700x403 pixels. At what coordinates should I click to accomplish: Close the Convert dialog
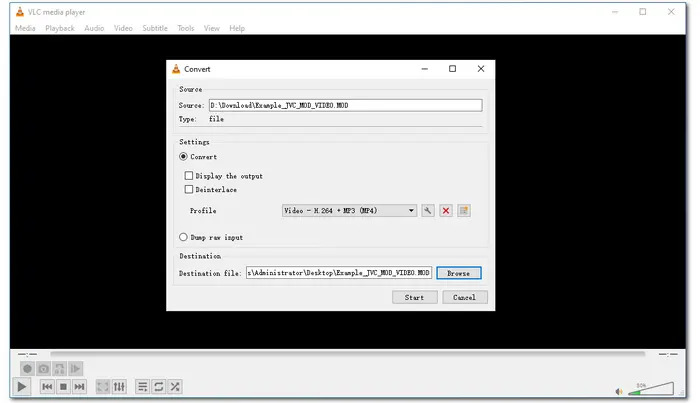click(481, 69)
